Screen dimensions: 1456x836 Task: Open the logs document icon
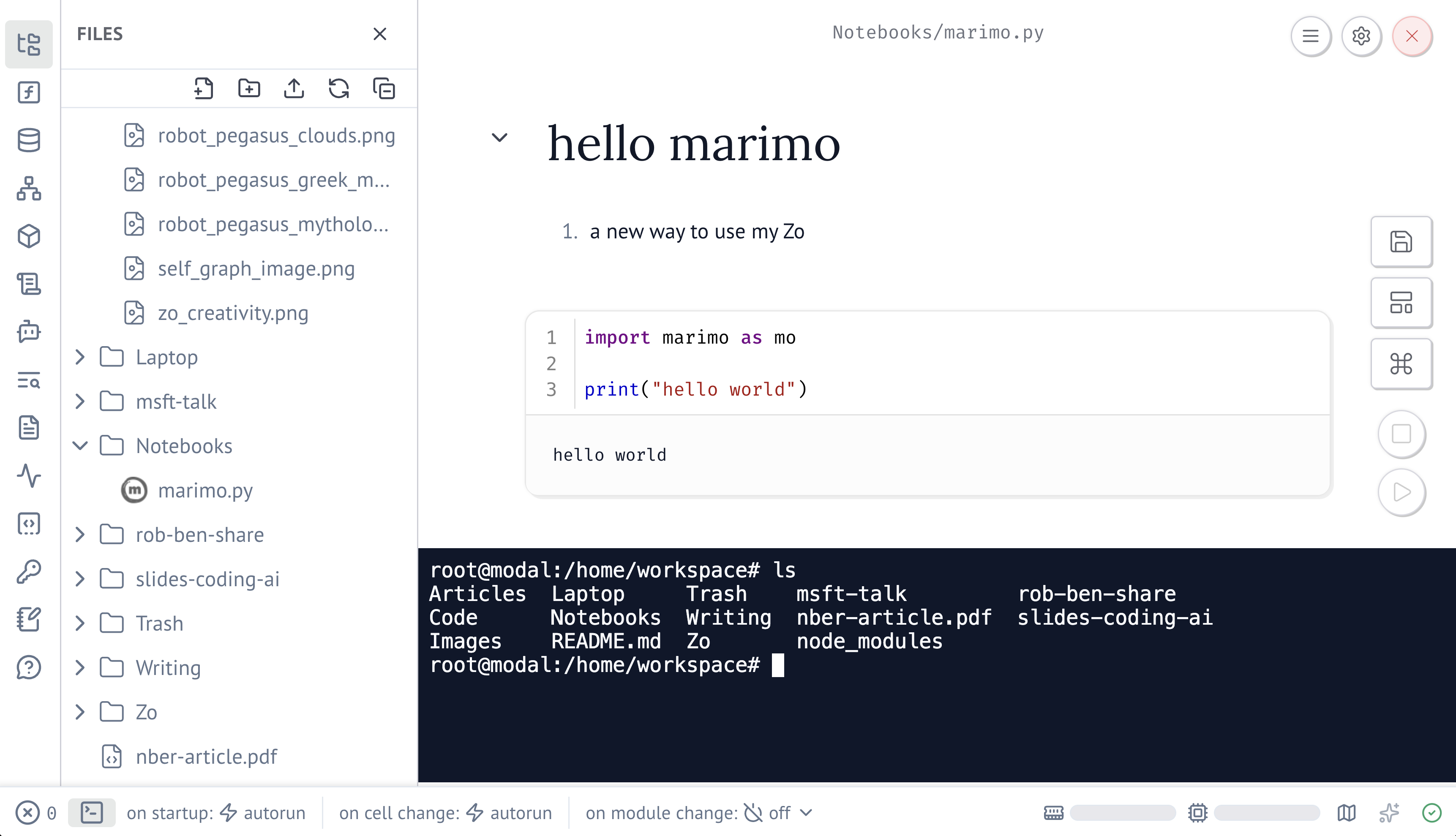29,428
